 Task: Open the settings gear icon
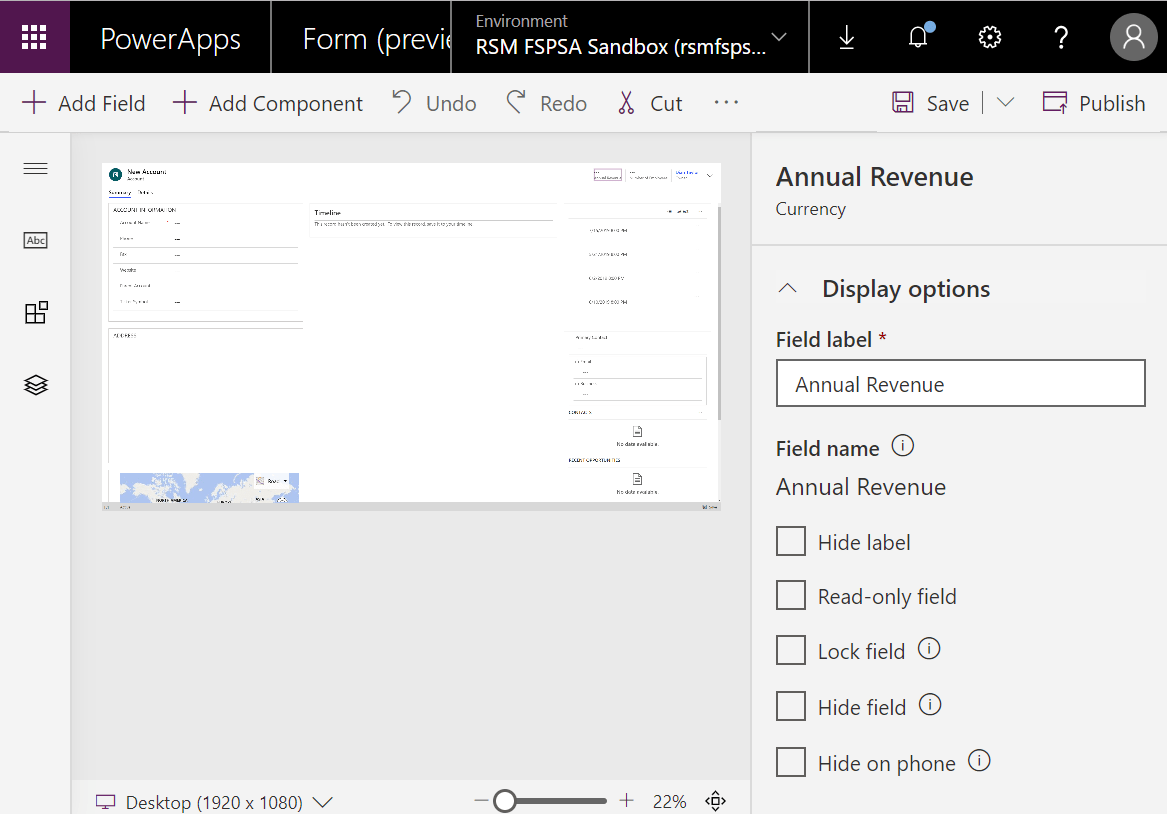tap(990, 37)
